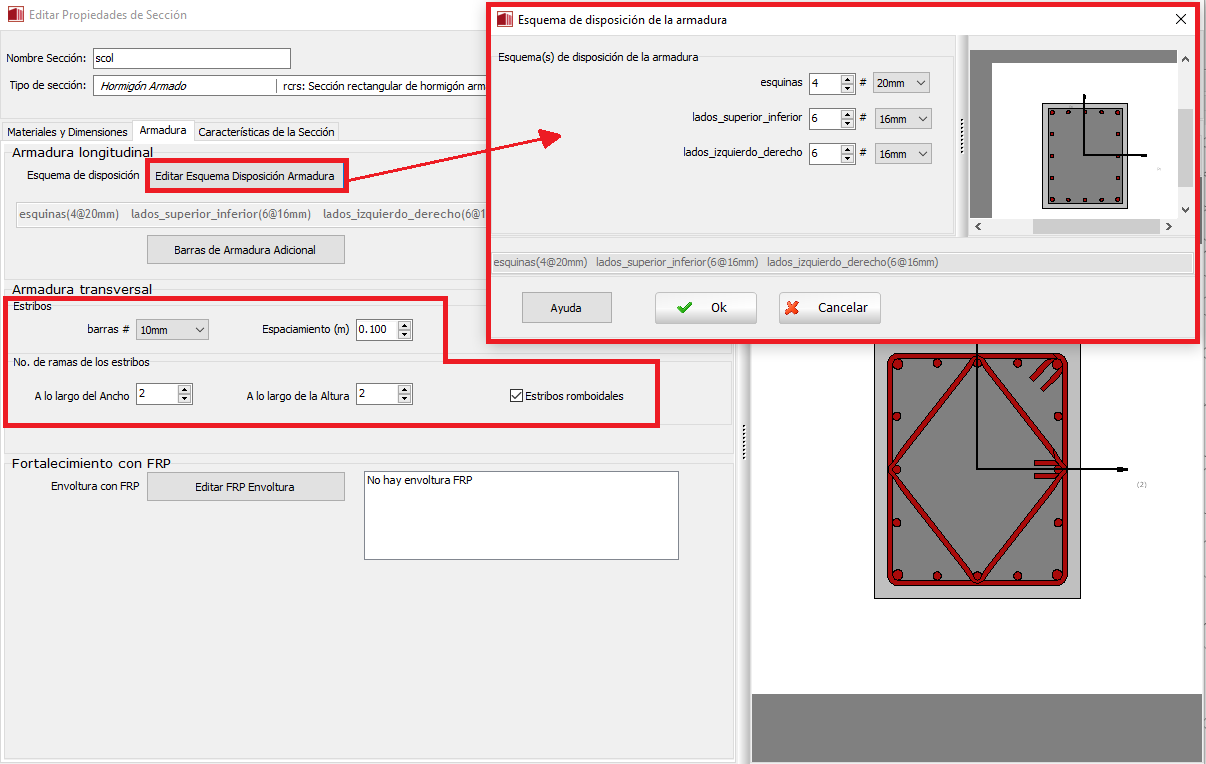The width and height of the screenshot is (1206, 764).
Task: Click Editar FRP Envoltura button
Action: coord(245,487)
